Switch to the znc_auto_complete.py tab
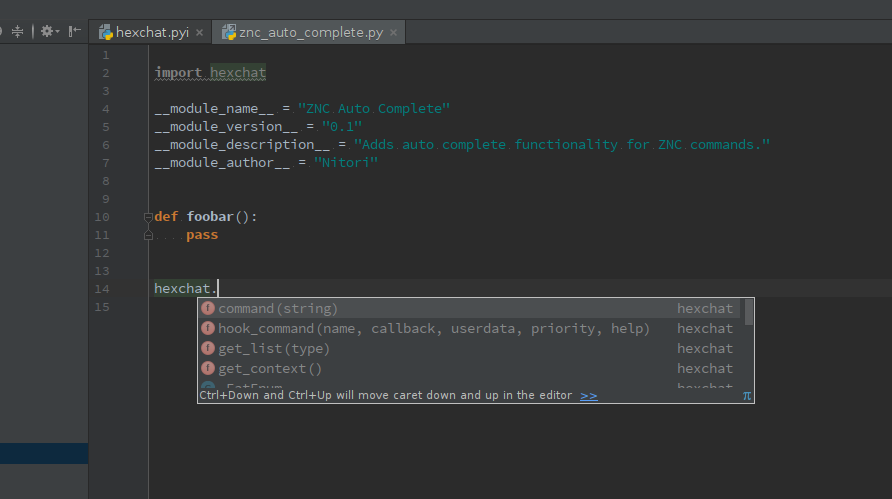This screenshot has width=892, height=499. coord(310,33)
